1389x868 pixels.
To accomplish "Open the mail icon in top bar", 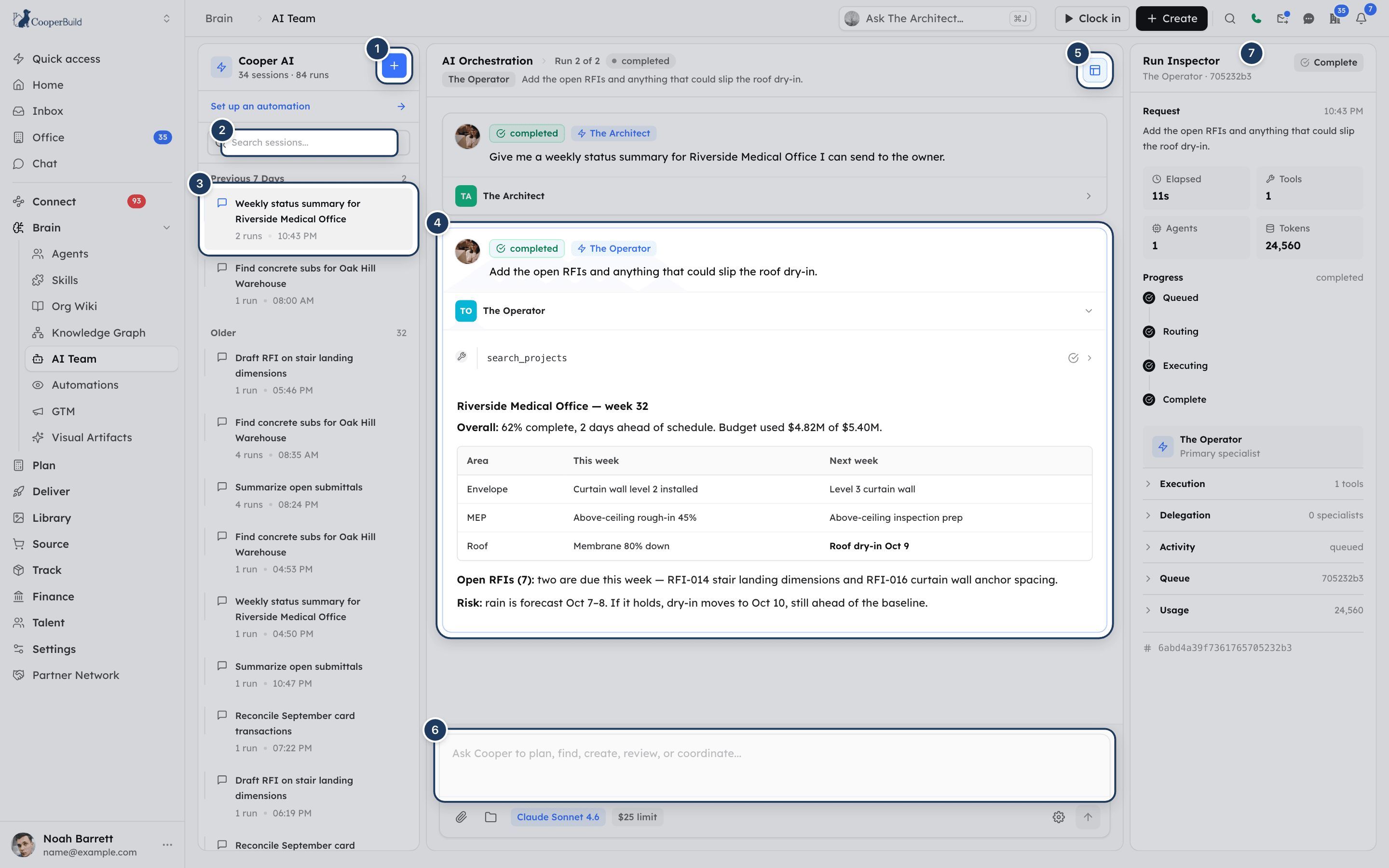I will [1282, 18].
